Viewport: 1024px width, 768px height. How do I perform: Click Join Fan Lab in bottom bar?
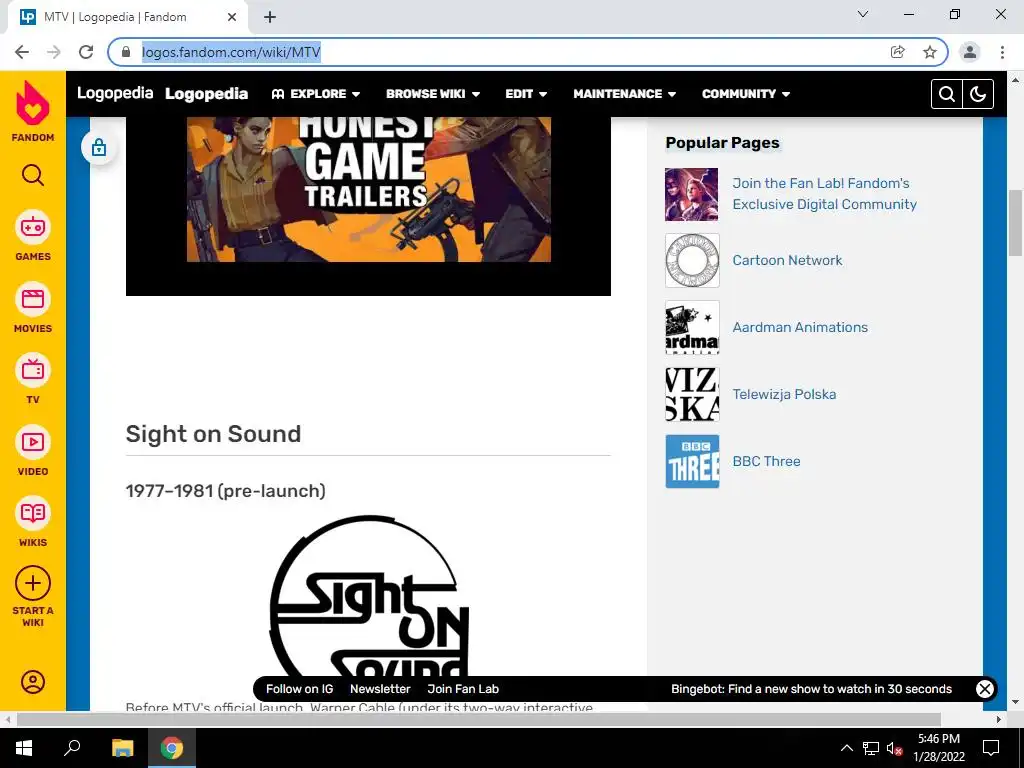coord(463,688)
